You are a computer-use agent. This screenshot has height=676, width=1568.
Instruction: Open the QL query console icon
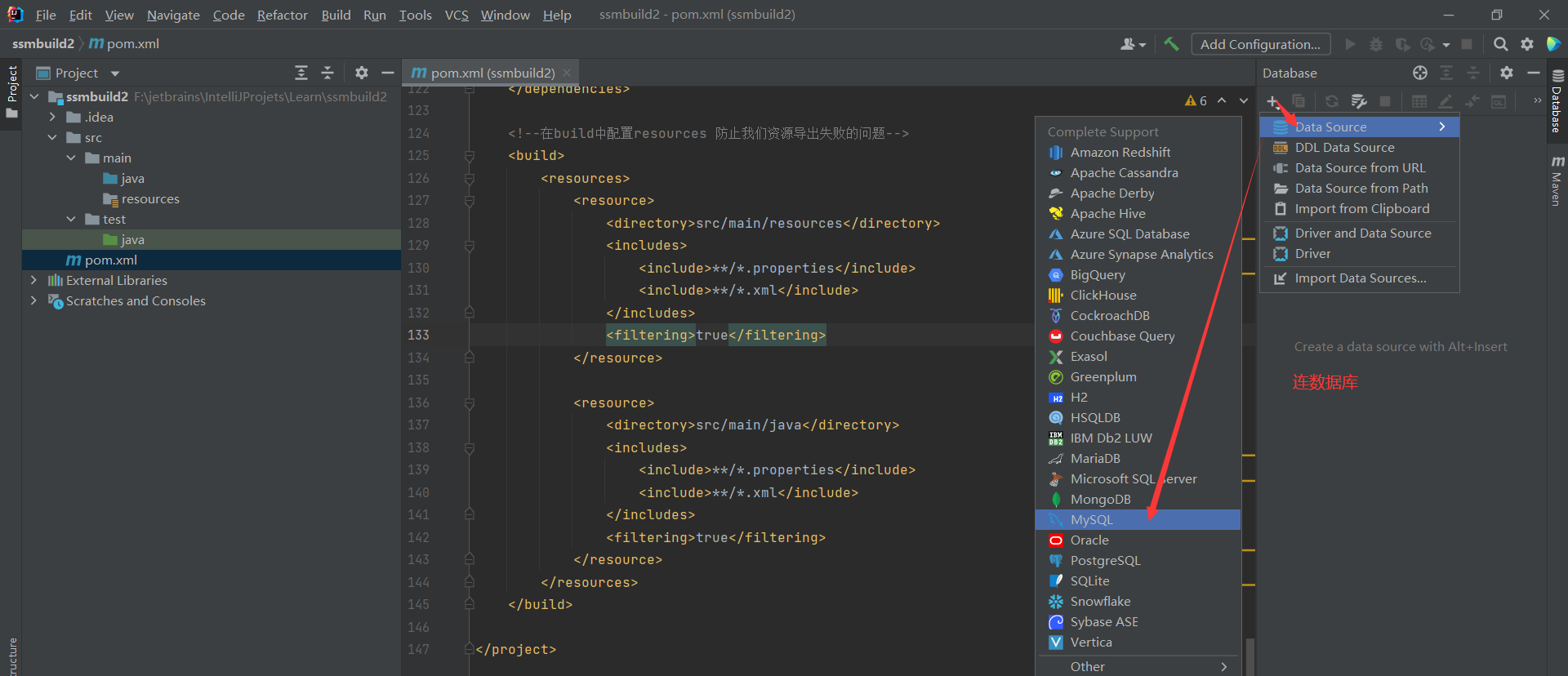pos(1499,101)
